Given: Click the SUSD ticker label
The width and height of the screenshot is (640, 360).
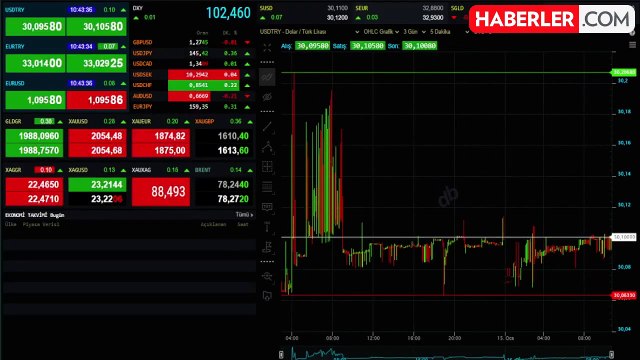Looking at the screenshot, I should (266, 8).
